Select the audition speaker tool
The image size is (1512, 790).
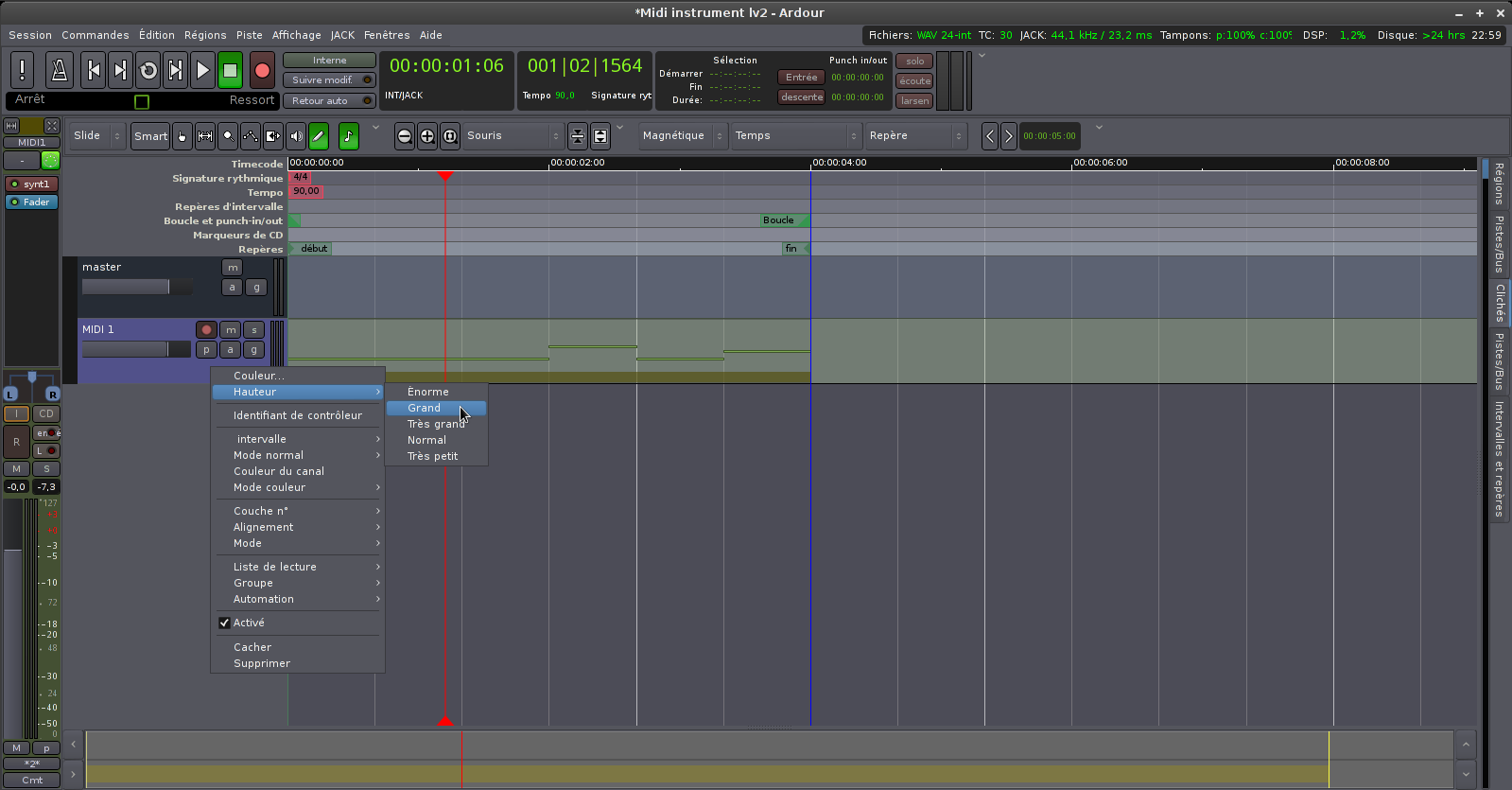click(296, 136)
